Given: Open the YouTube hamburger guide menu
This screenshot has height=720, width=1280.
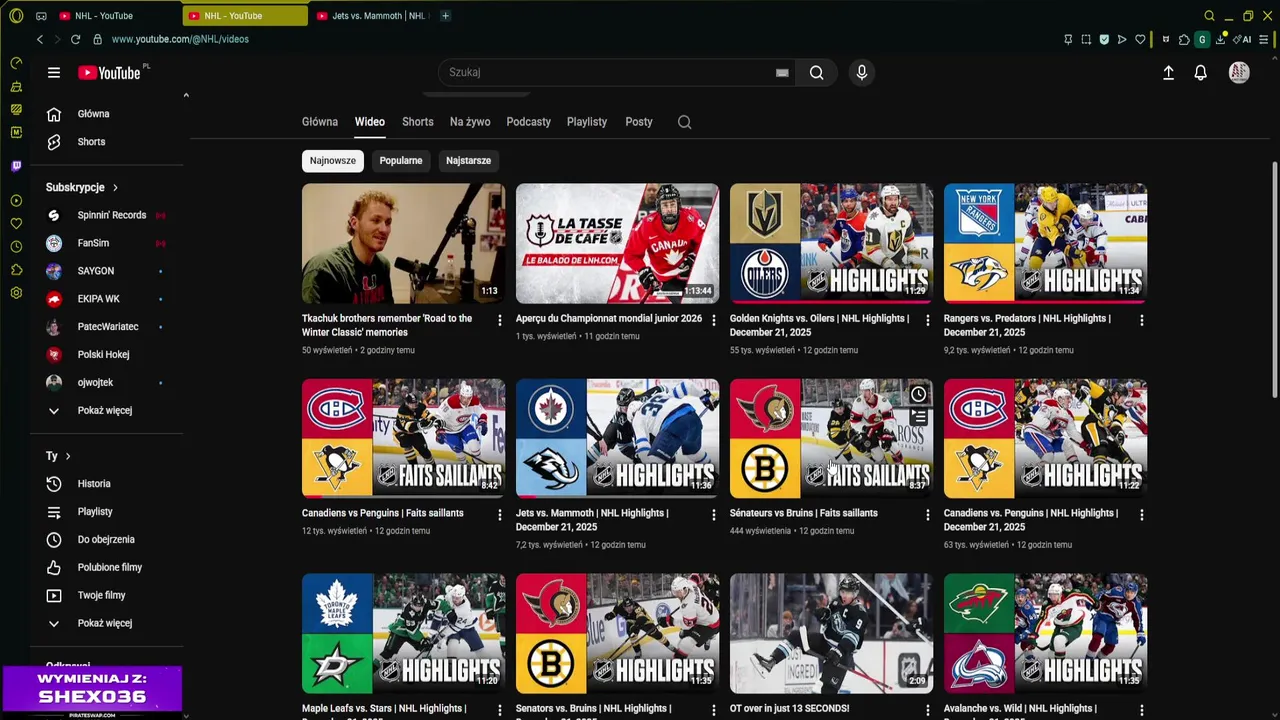Looking at the screenshot, I should click(x=54, y=72).
